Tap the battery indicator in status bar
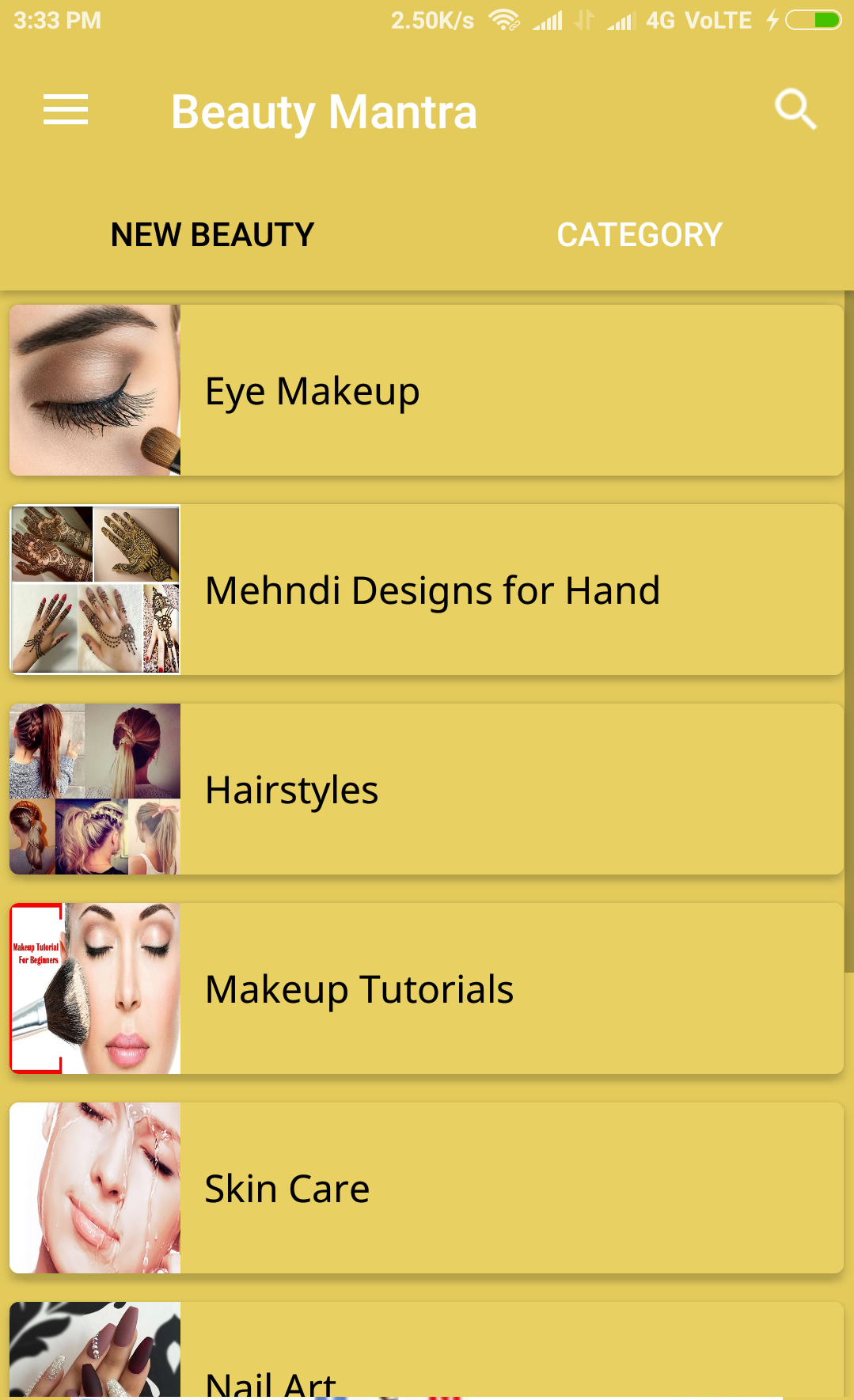This screenshot has height=1400, width=854. pyautogui.click(x=813, y=20)
